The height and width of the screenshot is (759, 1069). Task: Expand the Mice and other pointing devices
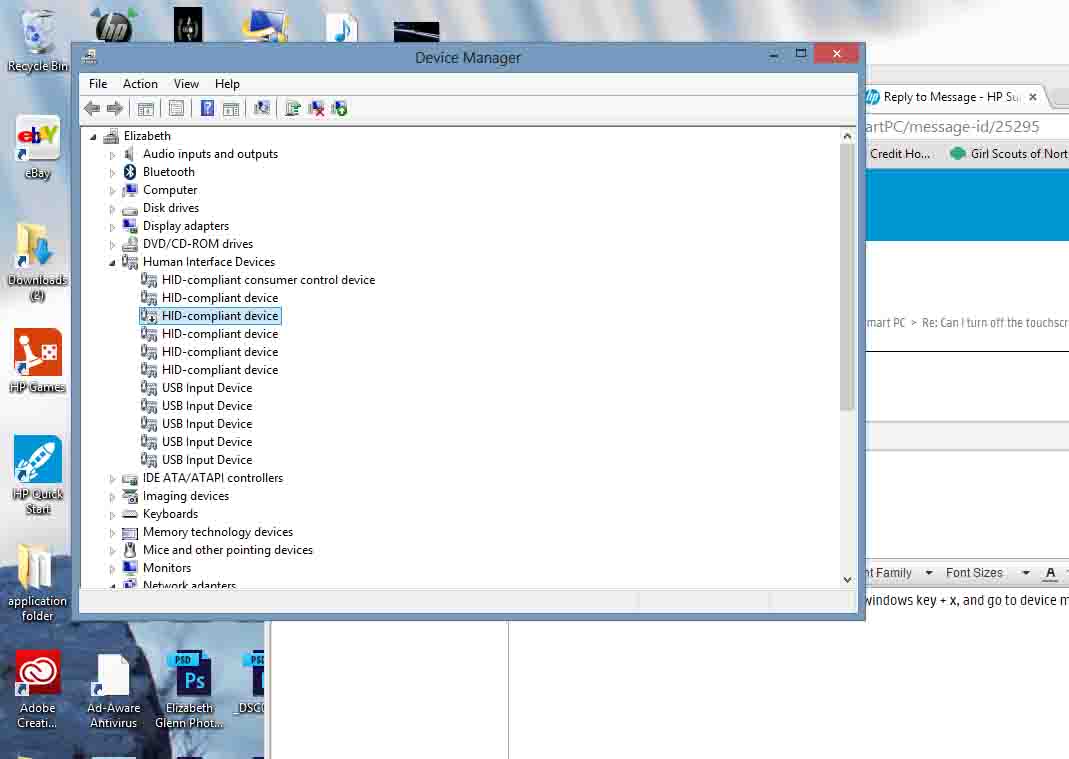point(113,551)
